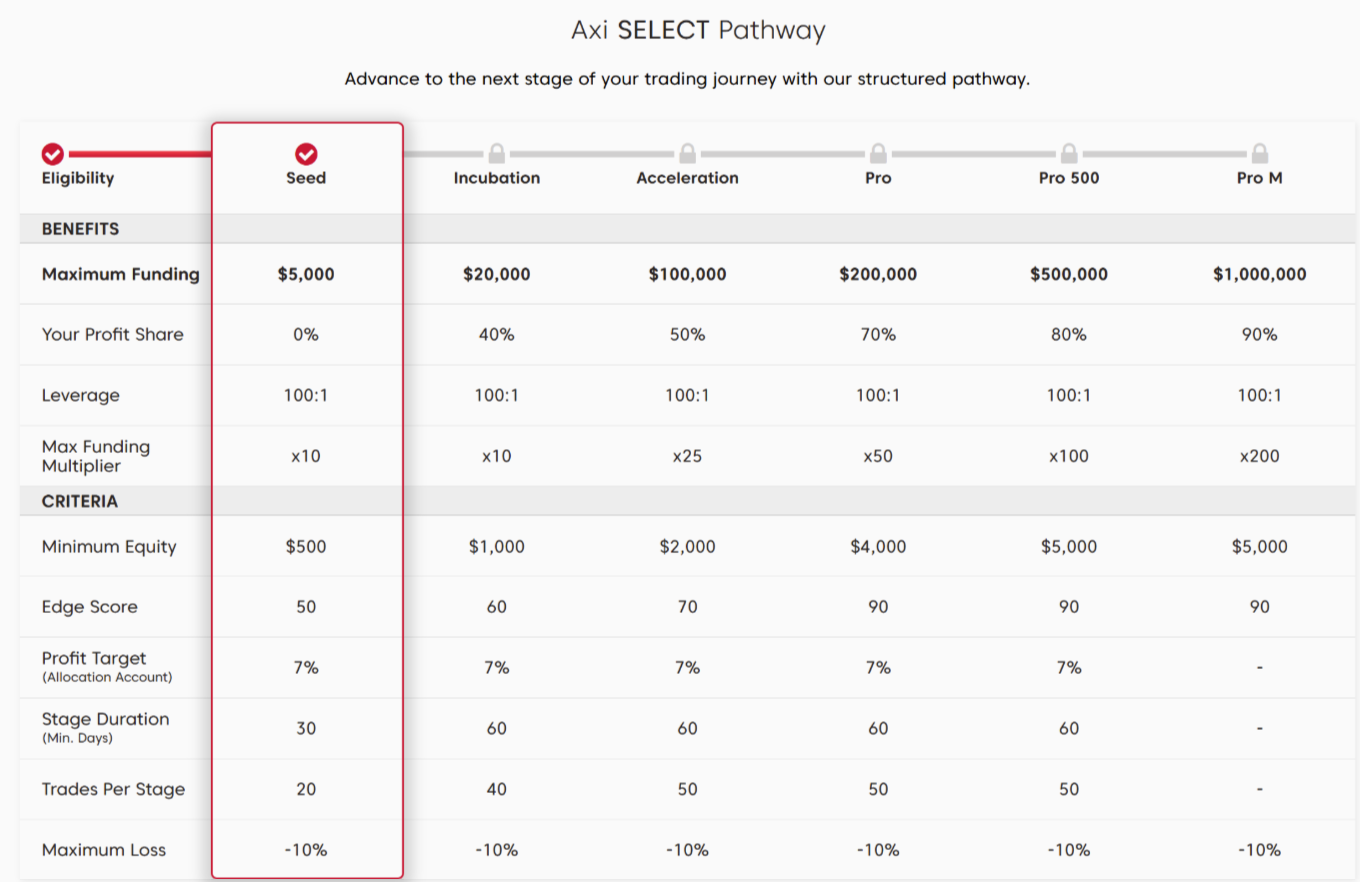Click the Seed $5,000 maximum funding cell
Image resolution: width=1360 pixels, height=882 pixels.
tap(306, 274)
